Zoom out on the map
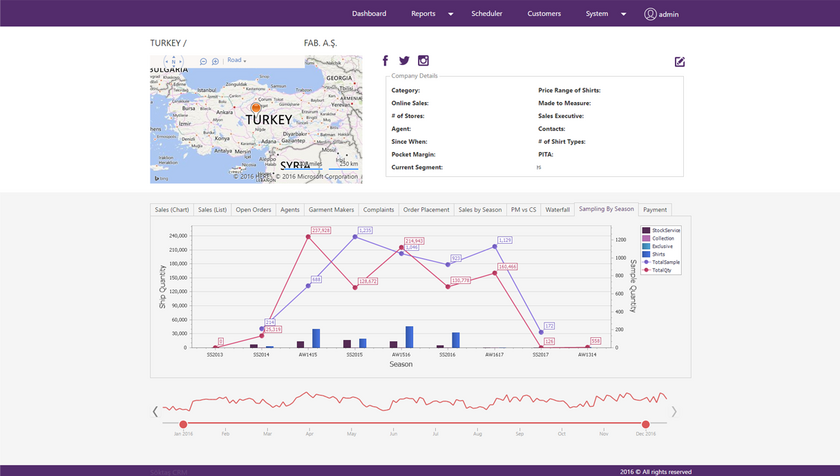The width and height of the screenshot is (840, 476). pos(203,61)
